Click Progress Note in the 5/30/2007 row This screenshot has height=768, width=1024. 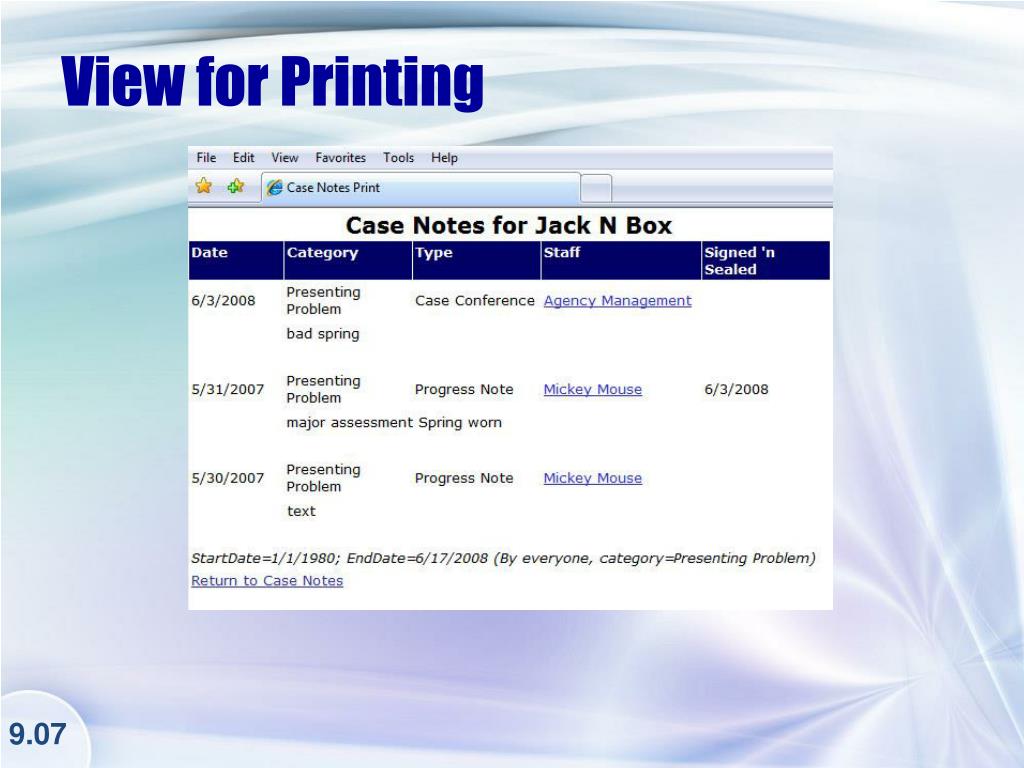464,478
